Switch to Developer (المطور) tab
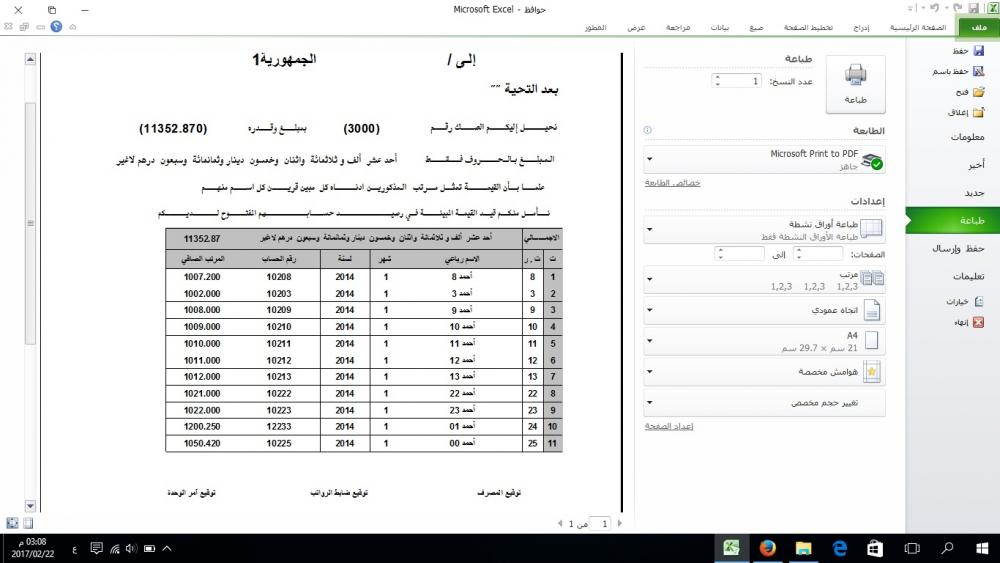Screen dimensions: 1000x563 click(x=595, y=27)
